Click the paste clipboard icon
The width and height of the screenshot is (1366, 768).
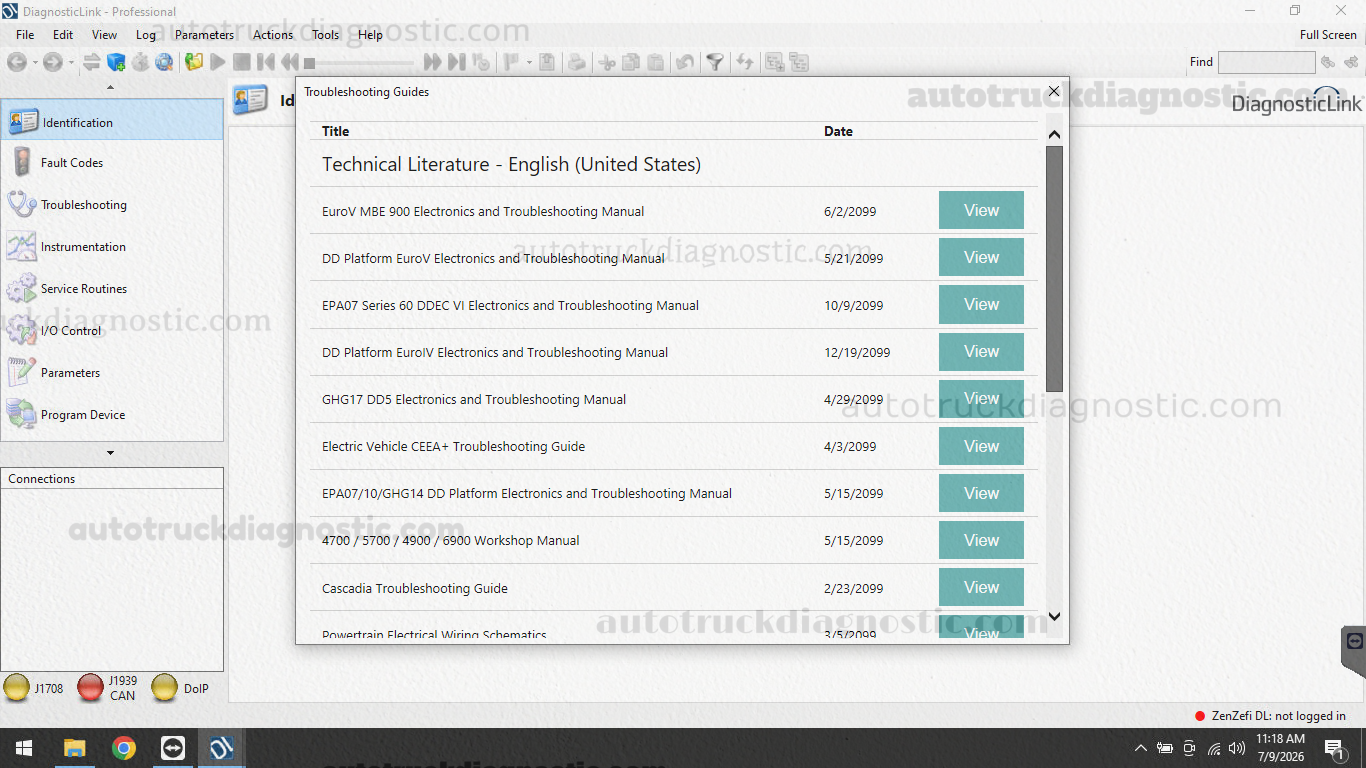[655, 62]
